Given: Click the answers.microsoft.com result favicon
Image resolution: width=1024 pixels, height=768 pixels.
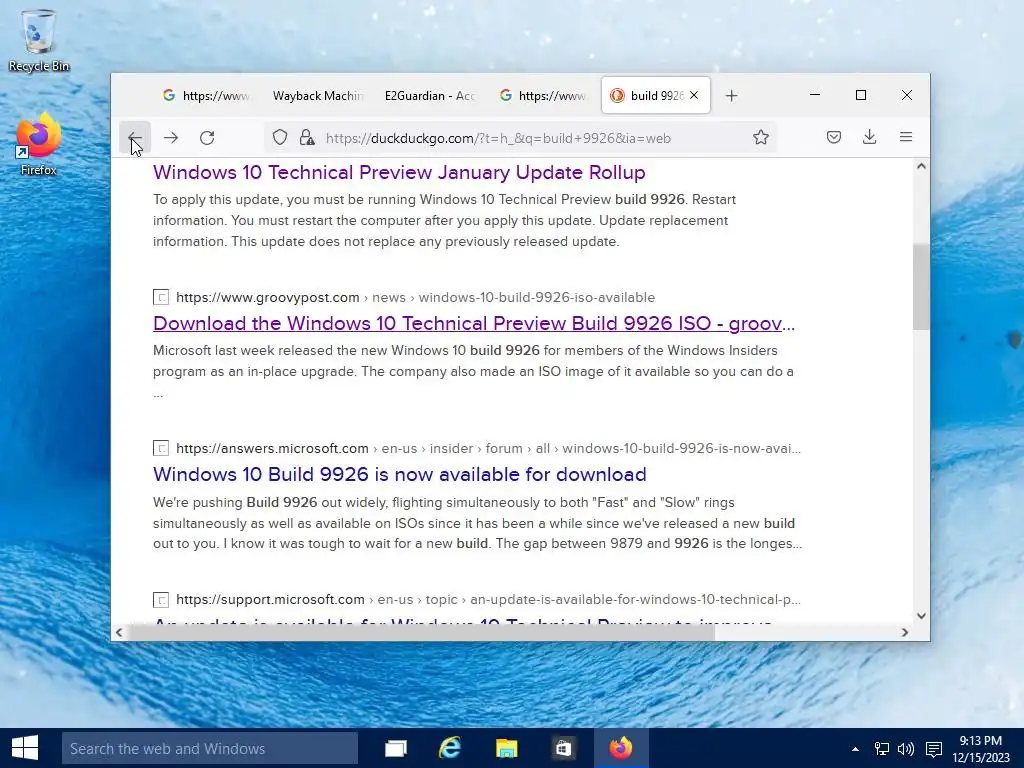Looking at the screenshot, I should [161, 448].
